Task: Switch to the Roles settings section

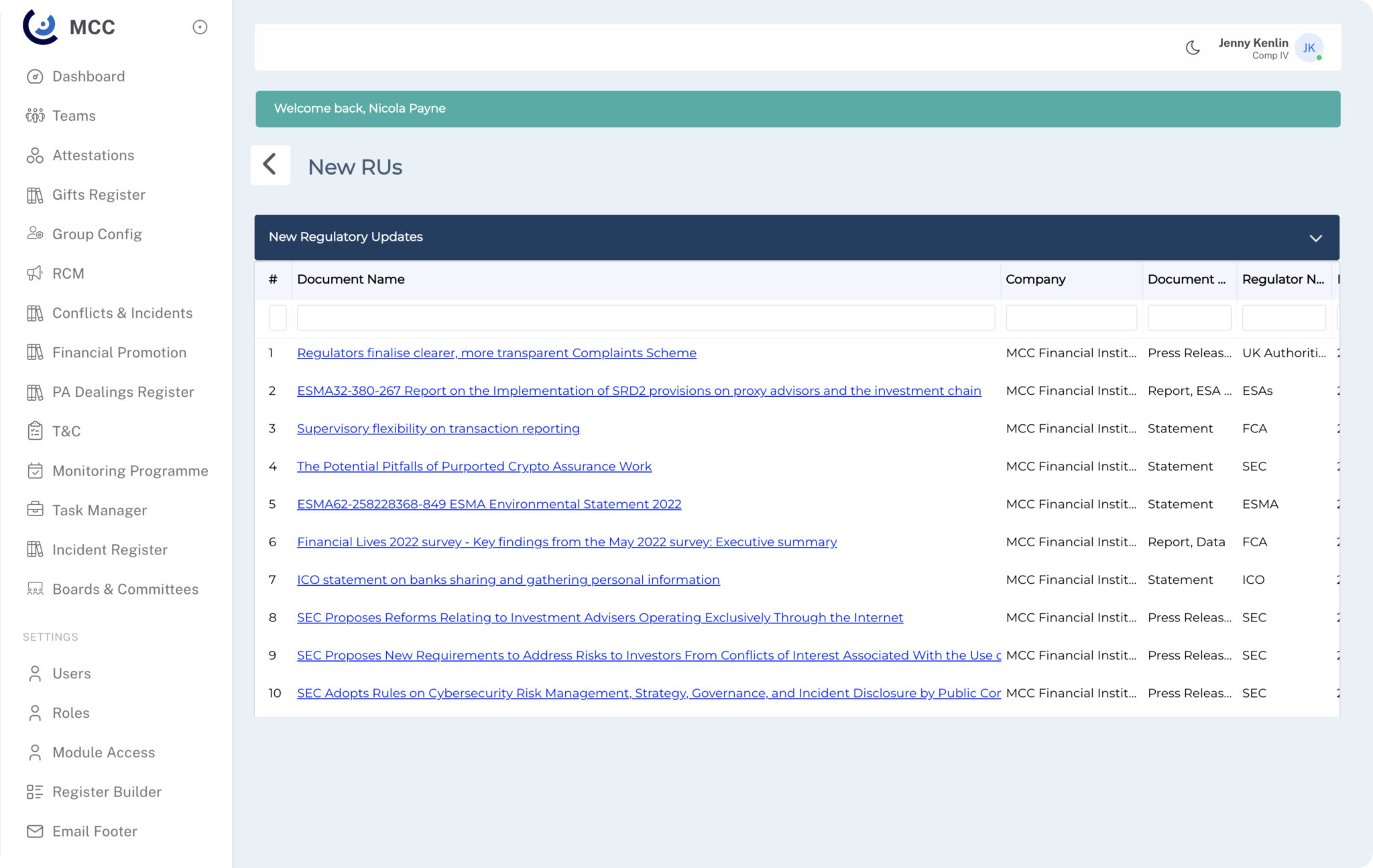Action: (70, 712)
